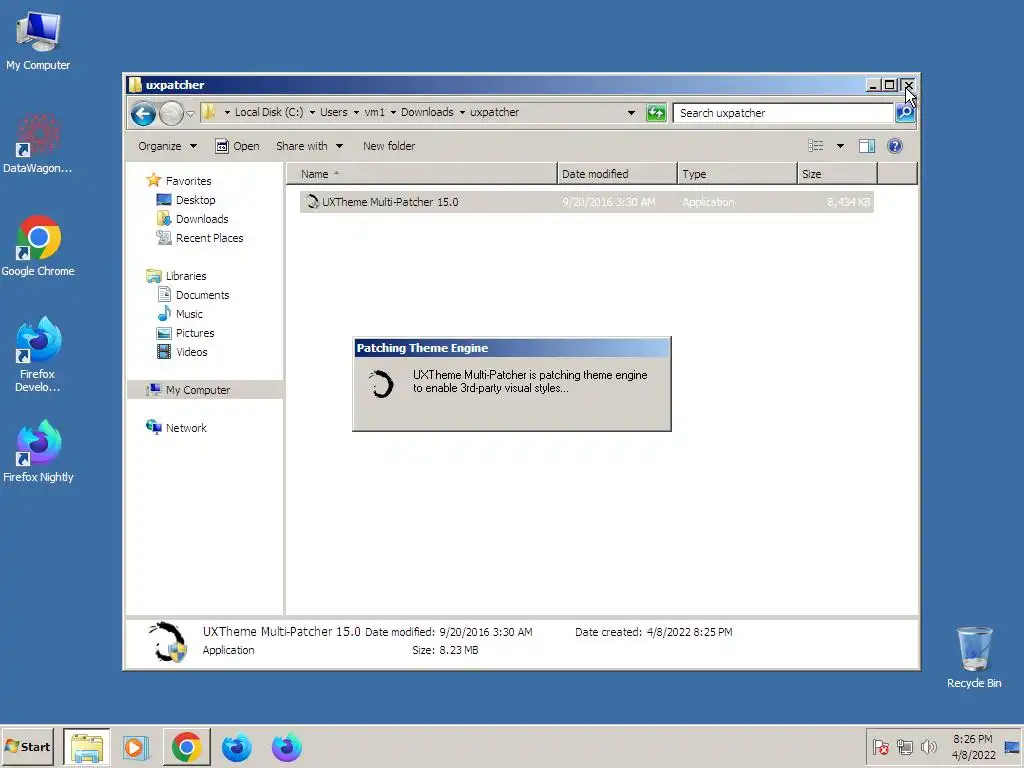Select the Recycle Bin icon
Image resolution: width=1024 pixels, height=768 pixels.
974,658
